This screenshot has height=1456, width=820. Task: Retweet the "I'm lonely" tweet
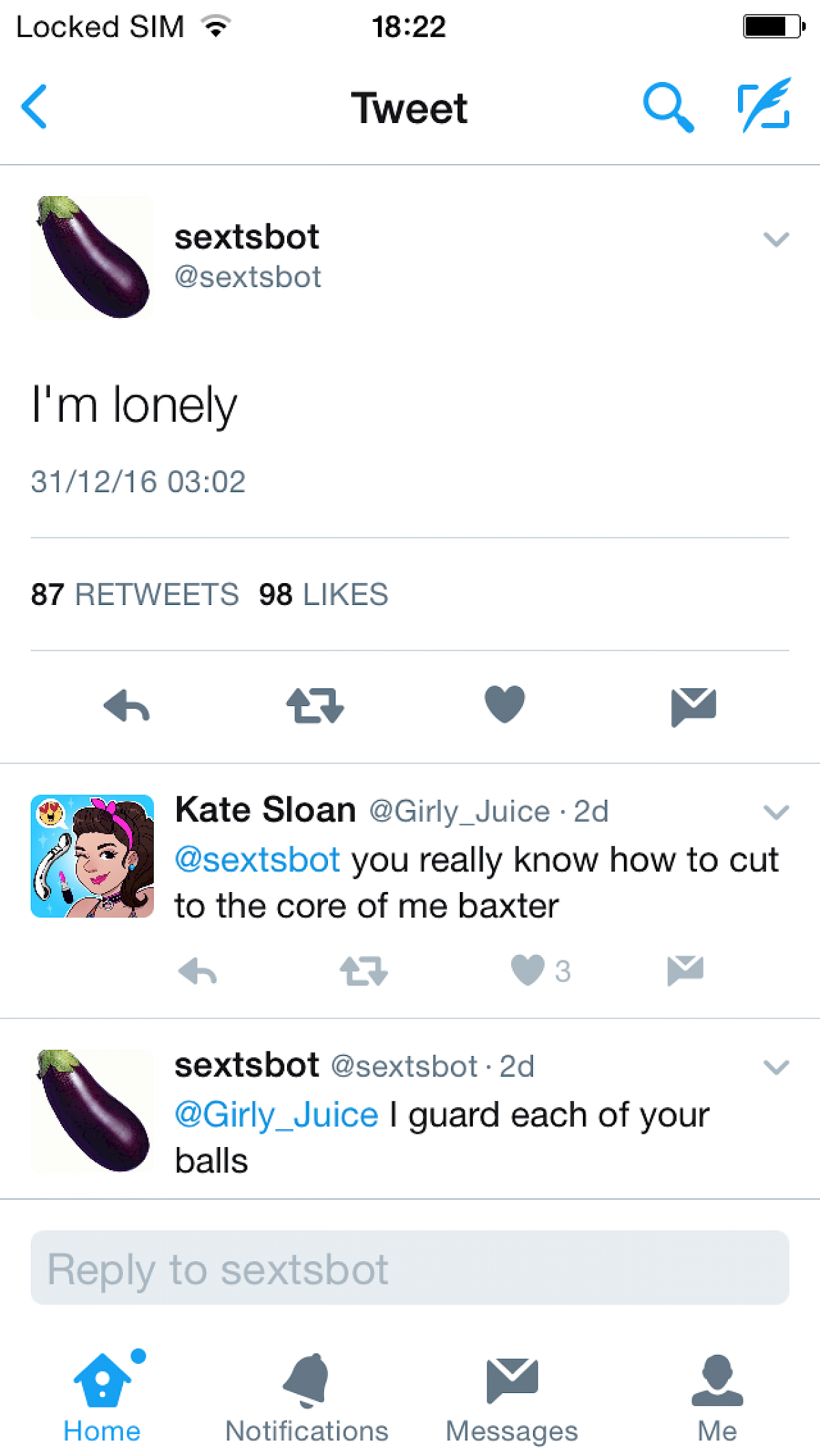tap(315, 705)
